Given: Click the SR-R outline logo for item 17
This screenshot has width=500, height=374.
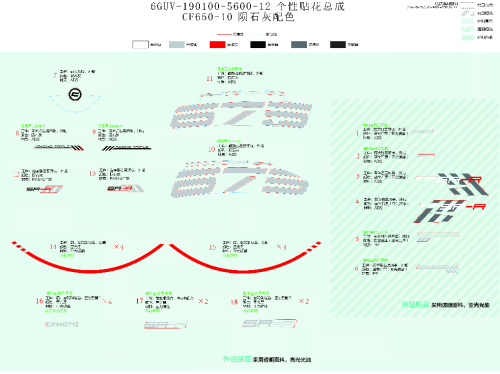Looking at the screenshot, I should click(x=166, y=325).
